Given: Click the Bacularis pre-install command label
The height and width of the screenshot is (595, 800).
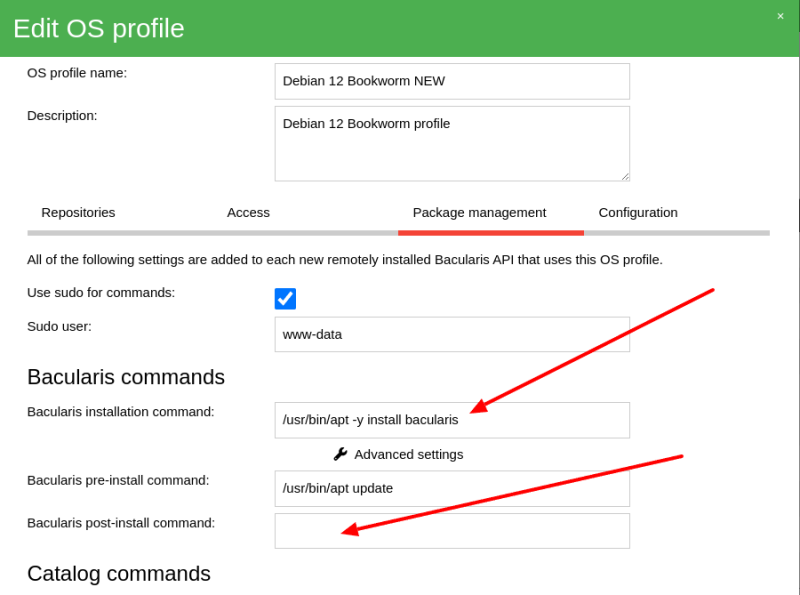Looking at the screenshot, I should 118,480.
